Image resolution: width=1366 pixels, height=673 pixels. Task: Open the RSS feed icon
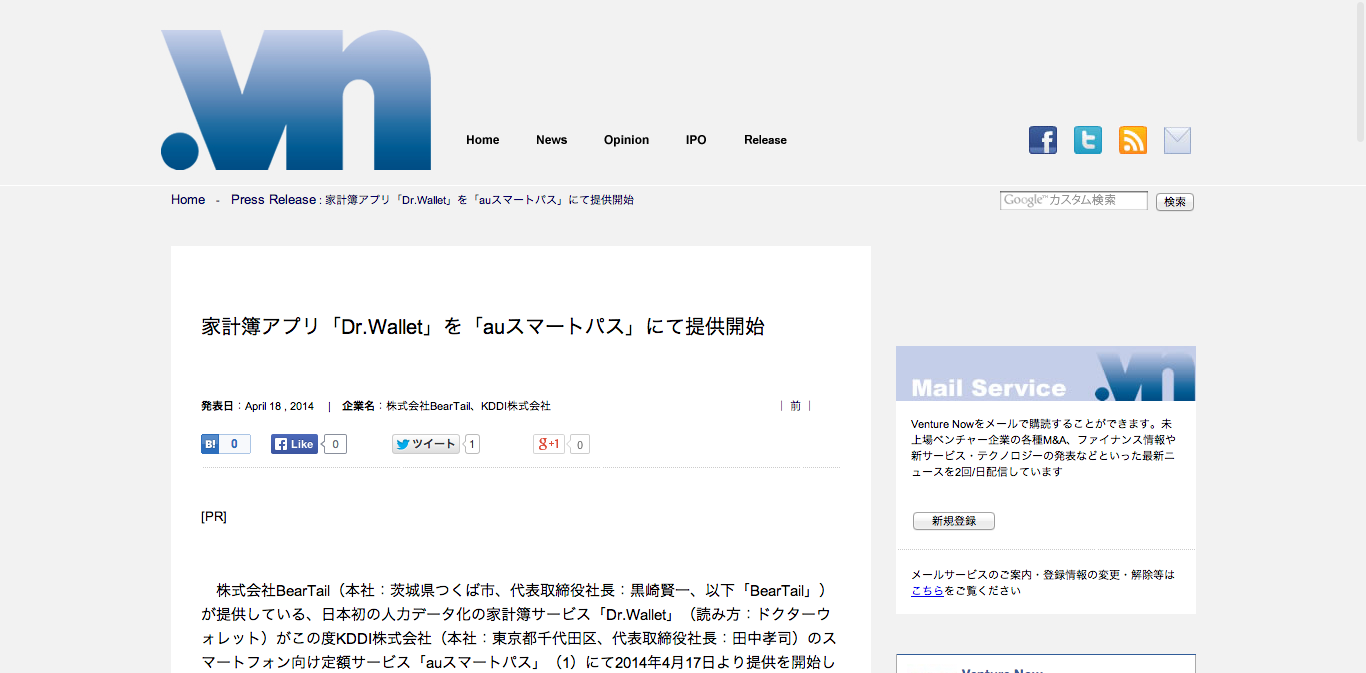click(x=1133, y=140)
